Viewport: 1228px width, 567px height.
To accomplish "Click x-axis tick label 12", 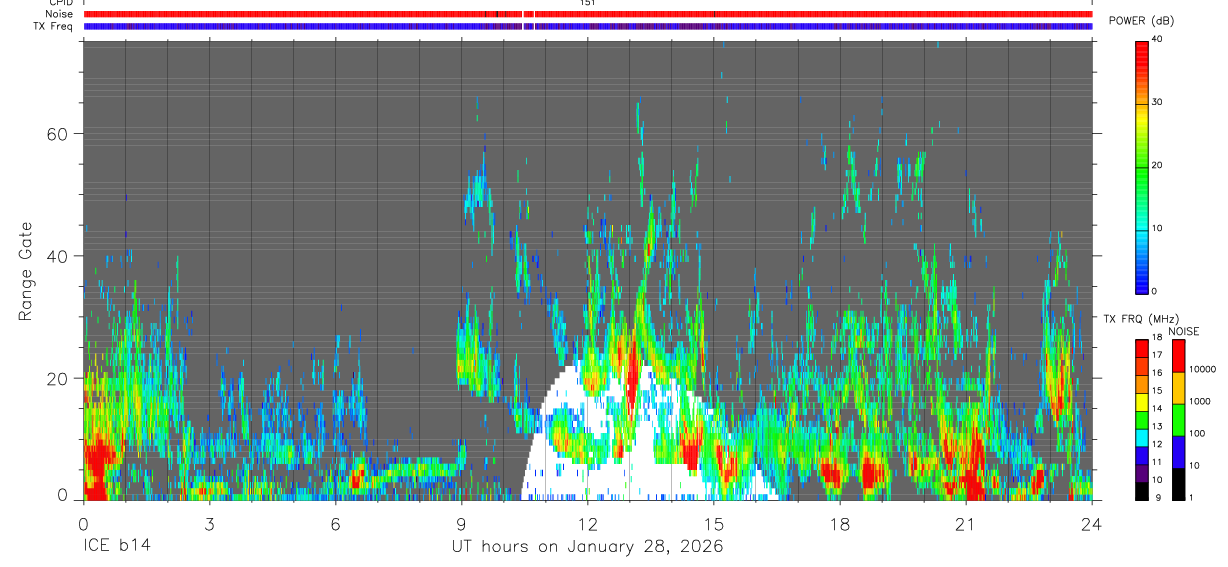I will 588,524.
